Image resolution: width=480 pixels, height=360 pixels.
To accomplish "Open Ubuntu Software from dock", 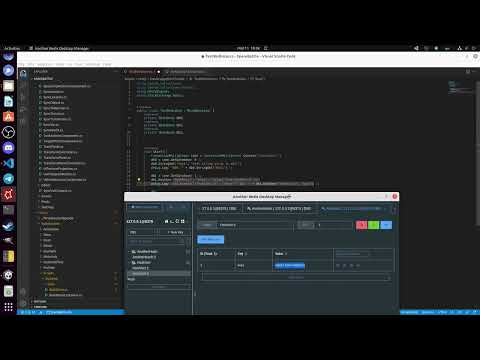I will 8,117.
